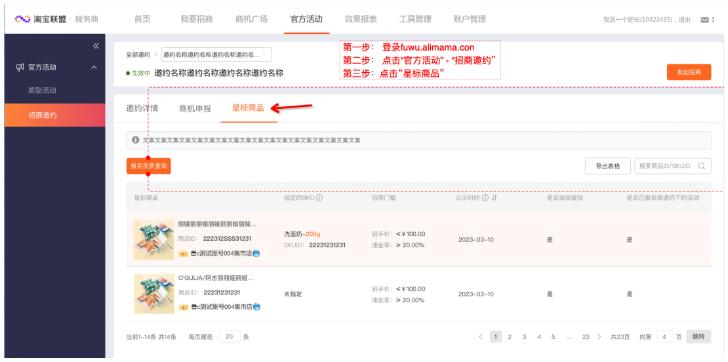Click the blue badge icon in the first row's store
The width and height of the screenshot is (728, 362).
point(256,253)
